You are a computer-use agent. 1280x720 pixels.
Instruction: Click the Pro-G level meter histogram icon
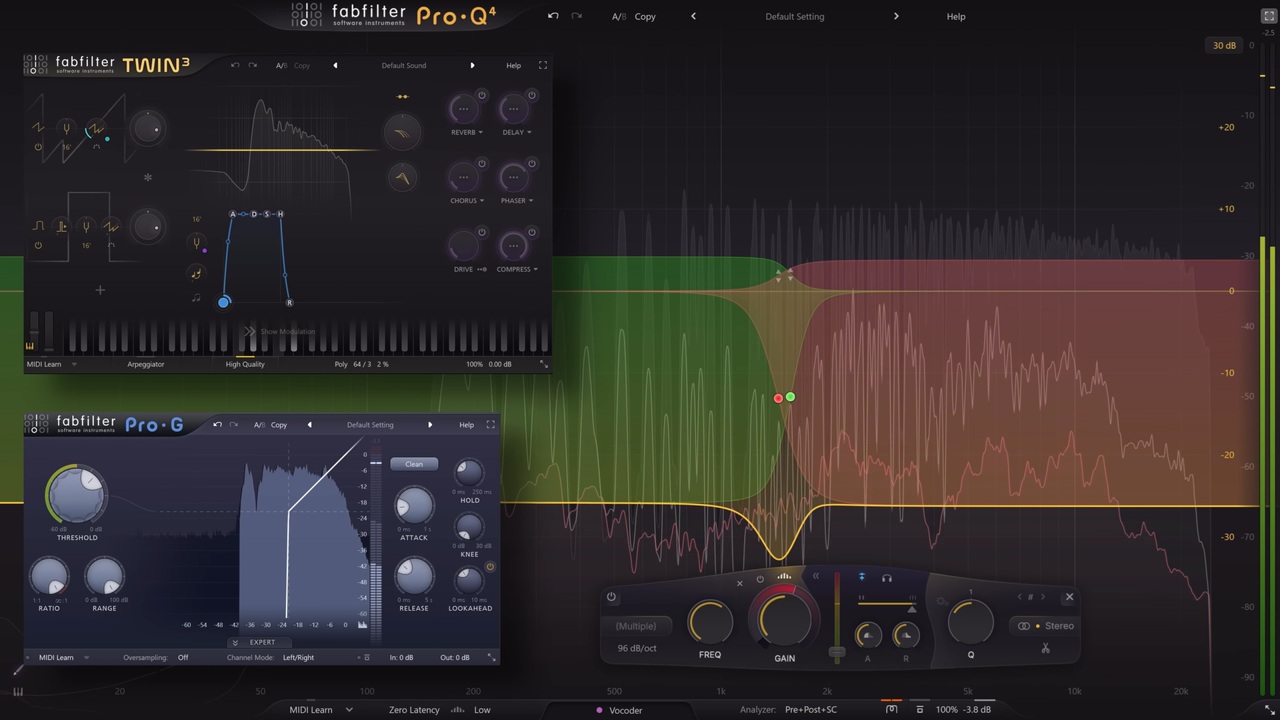tap(362, 625)
